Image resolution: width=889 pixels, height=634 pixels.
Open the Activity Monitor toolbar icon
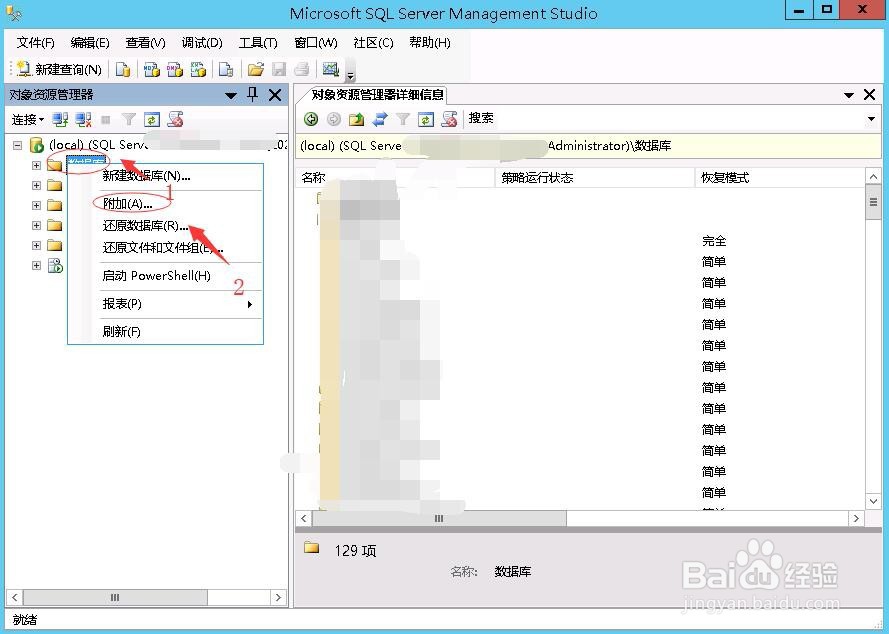(331, 69)
